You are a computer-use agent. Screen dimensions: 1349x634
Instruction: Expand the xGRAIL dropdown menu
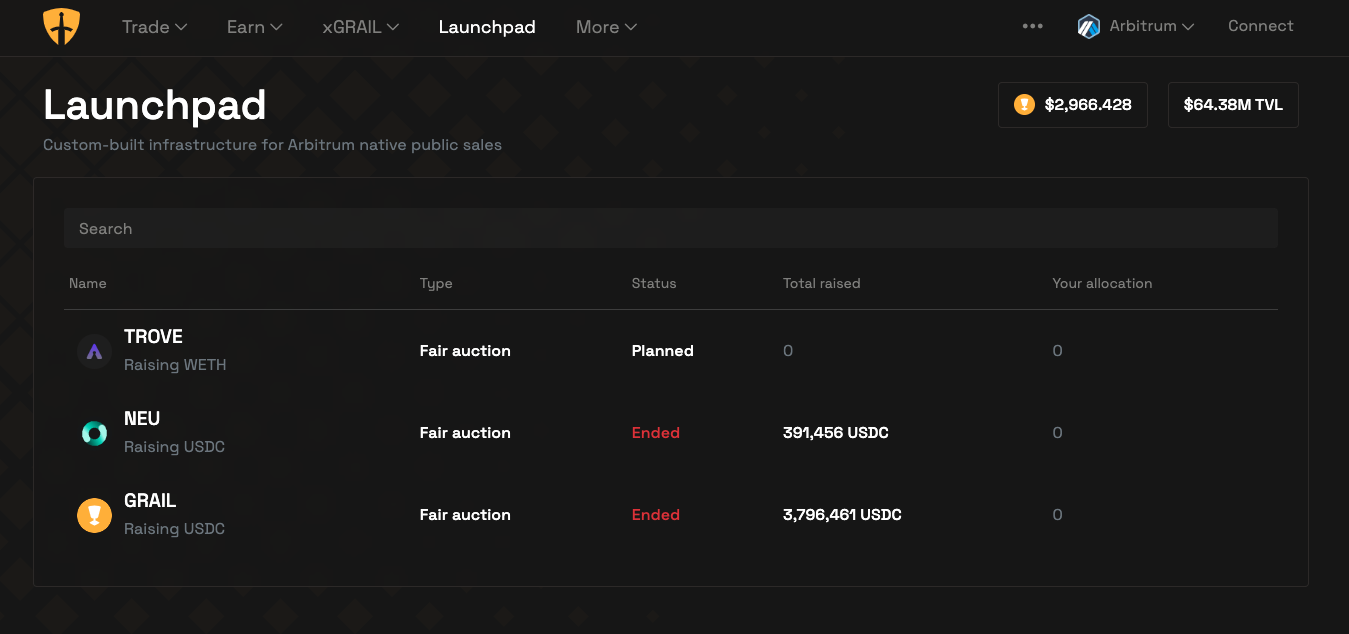(x=361, y=27)
